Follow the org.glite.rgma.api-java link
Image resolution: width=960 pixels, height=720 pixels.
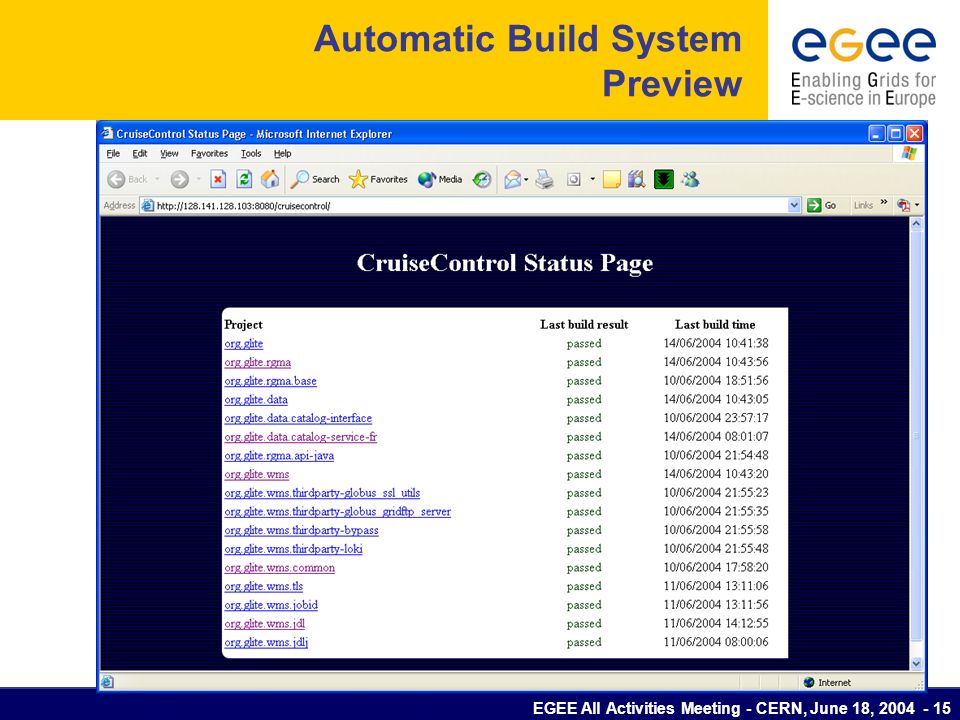tap(279, 456)
